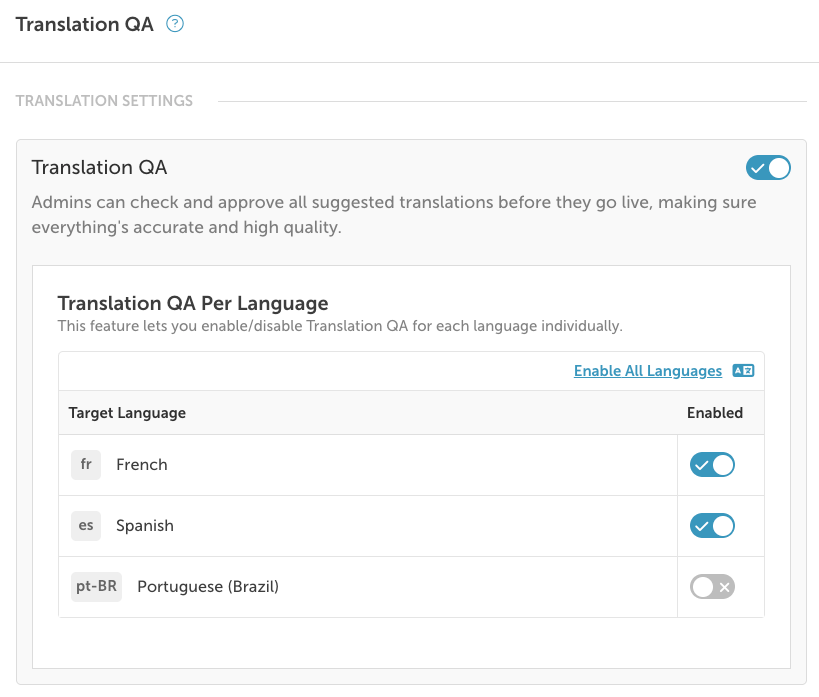Open the help icon beside the page title
819x697 pixels.
click(x=175, y=25)
